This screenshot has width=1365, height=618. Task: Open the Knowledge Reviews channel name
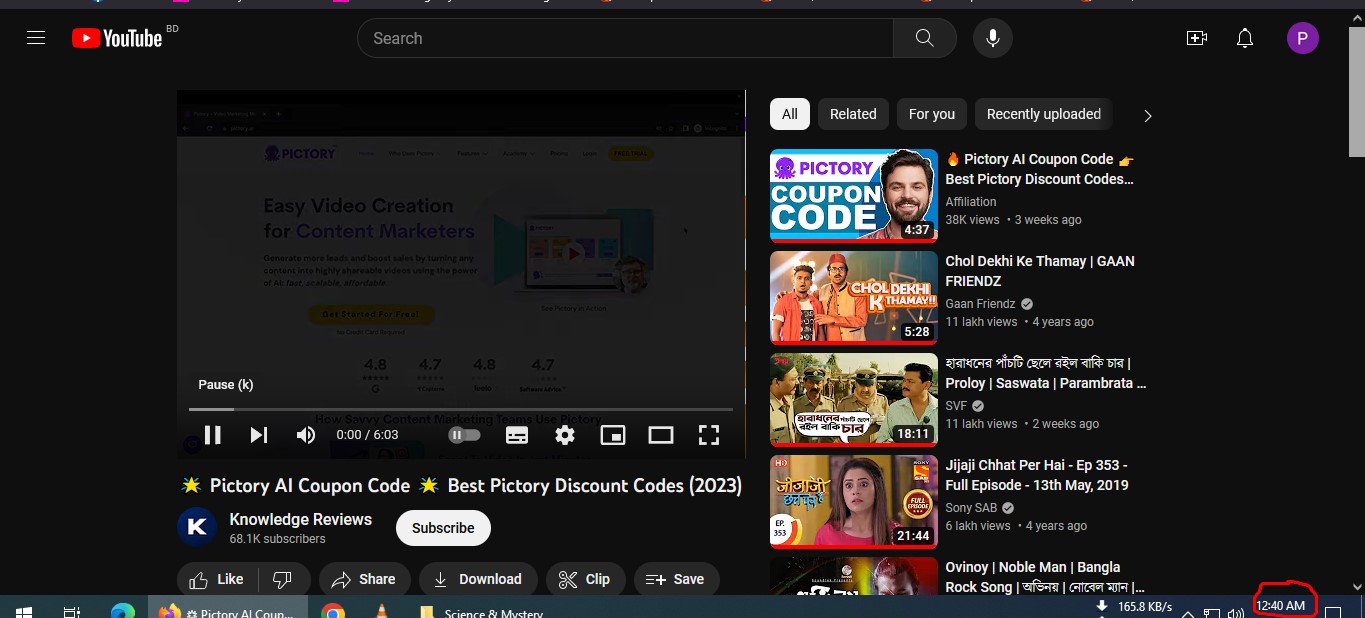(x=301, y=519)
